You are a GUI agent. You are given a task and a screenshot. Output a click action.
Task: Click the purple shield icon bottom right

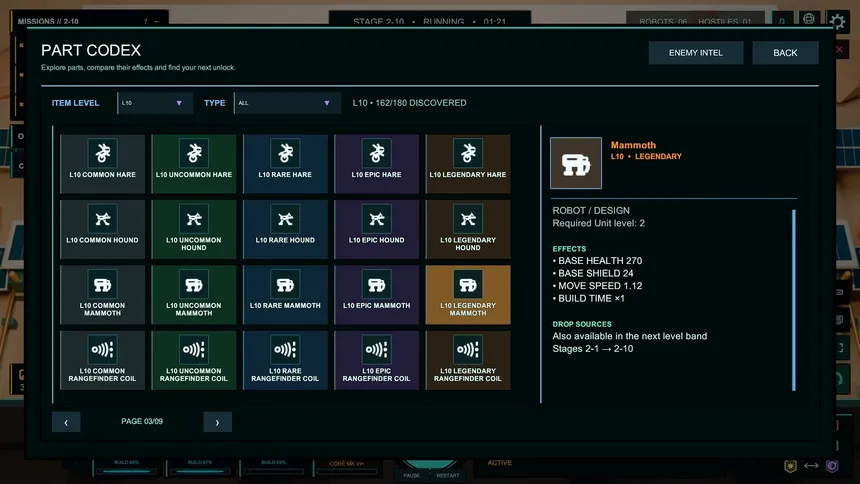click(x=832, y=466)
